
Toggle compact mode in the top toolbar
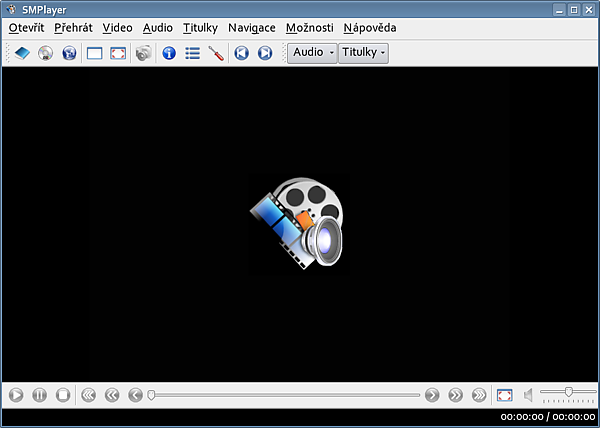pos(95,53)
